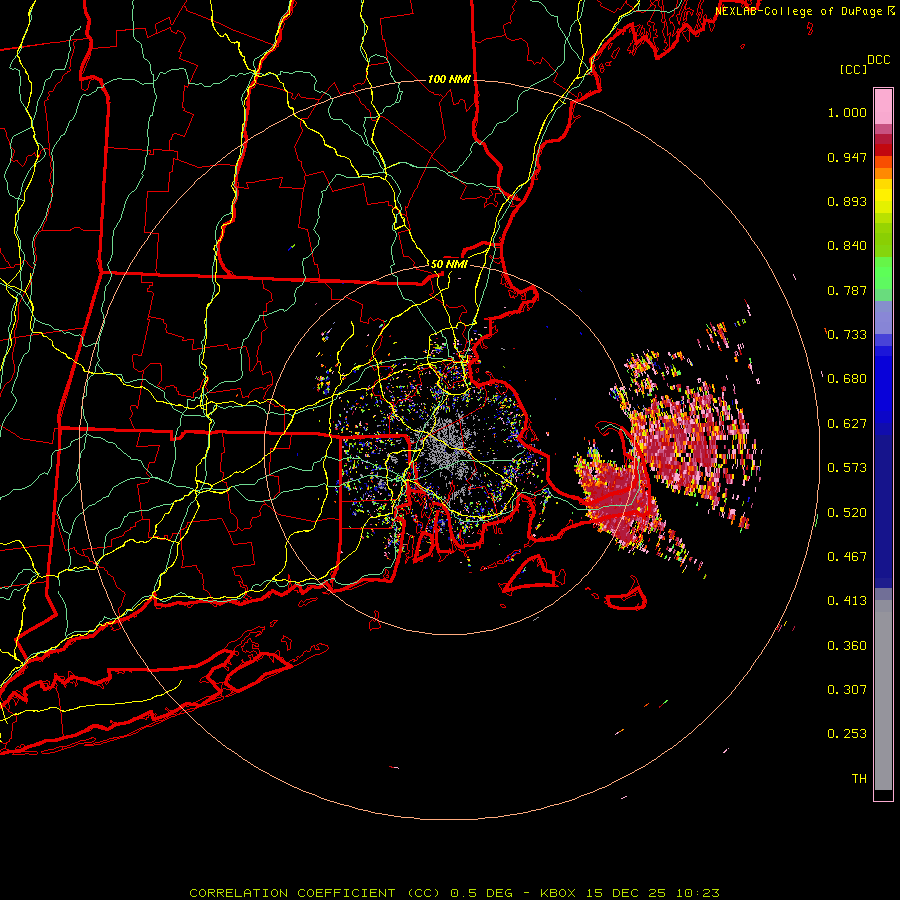Click the 0.840 scale value
The height and width of the screenshot is (900, 900).
pyautogui.click(x=847, y=246)
